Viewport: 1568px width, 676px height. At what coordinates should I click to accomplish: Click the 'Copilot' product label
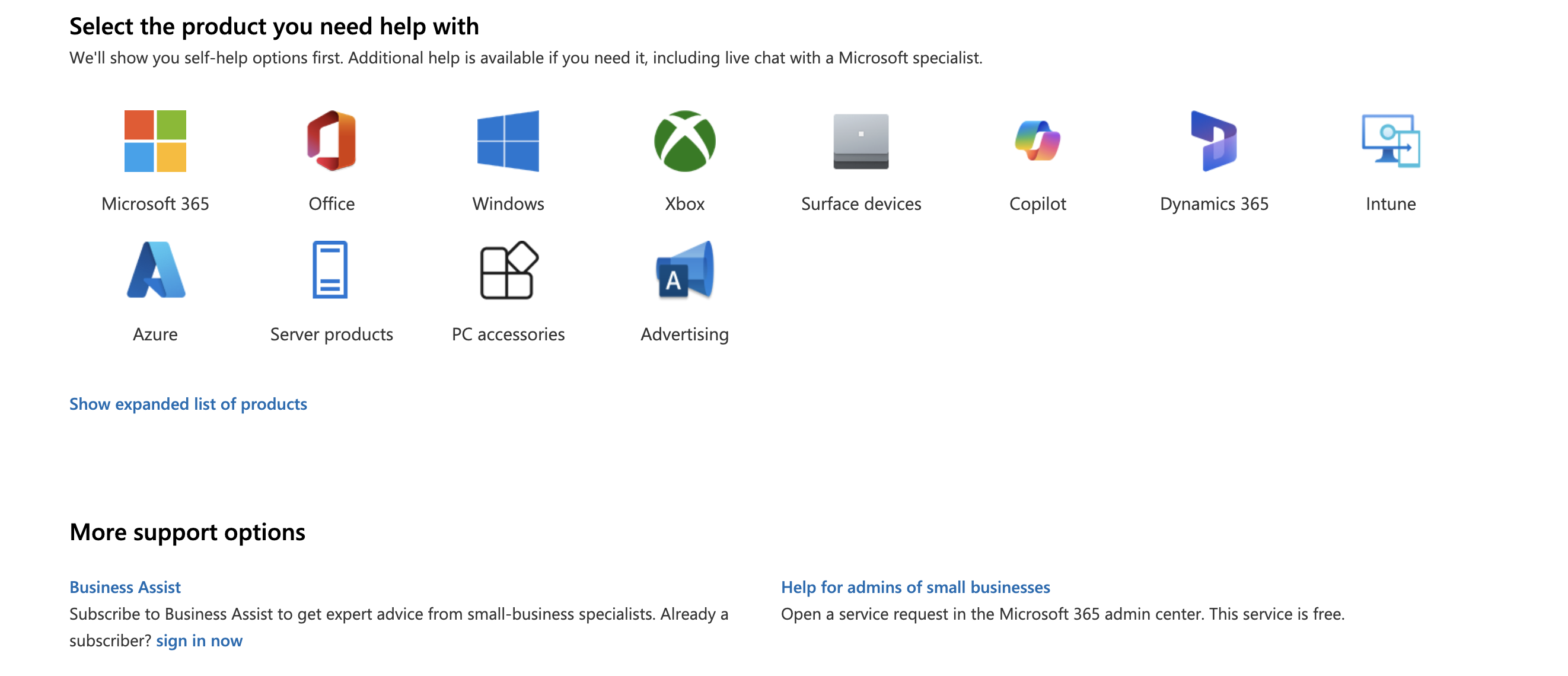(x=1038, y=204)
